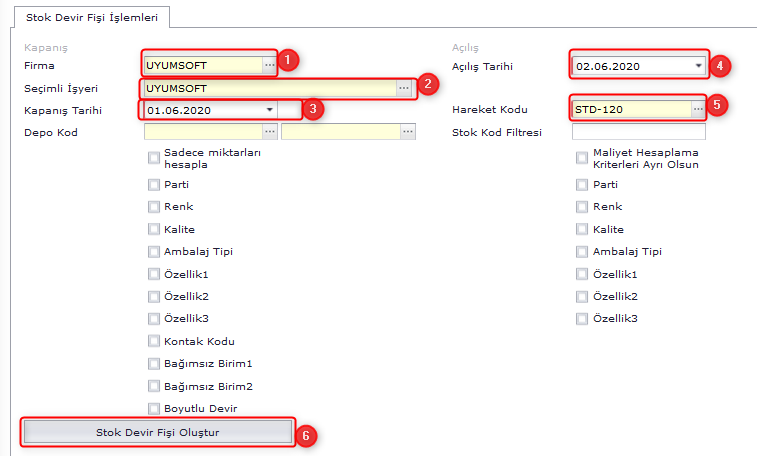The image size is (757, 456).
Task: Tick the Kapanış Parti checkbox
Action: click(154, 184)
